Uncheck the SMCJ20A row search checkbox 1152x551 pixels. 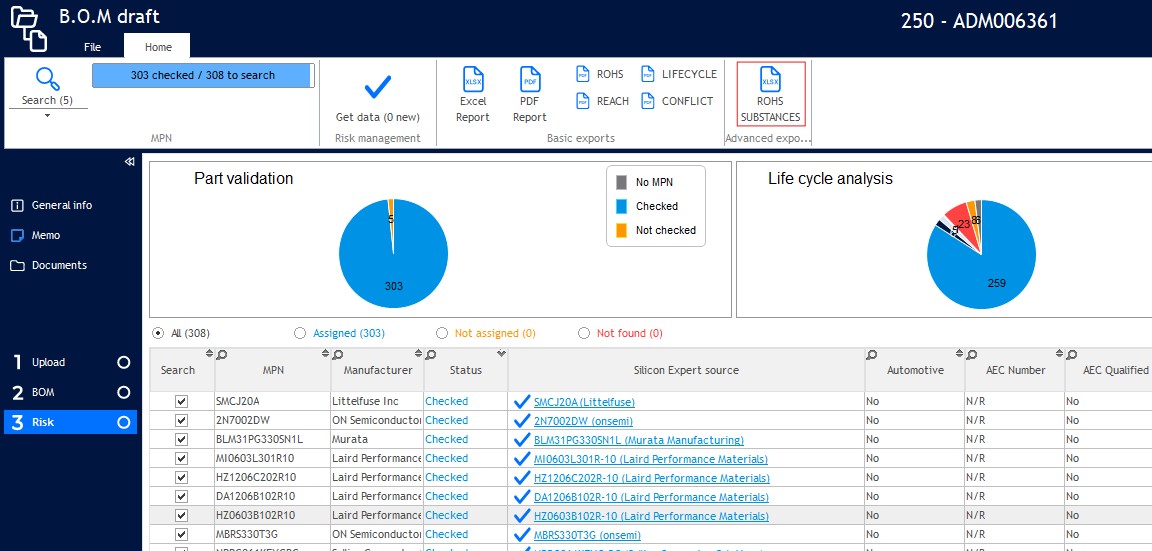[181, 401]
